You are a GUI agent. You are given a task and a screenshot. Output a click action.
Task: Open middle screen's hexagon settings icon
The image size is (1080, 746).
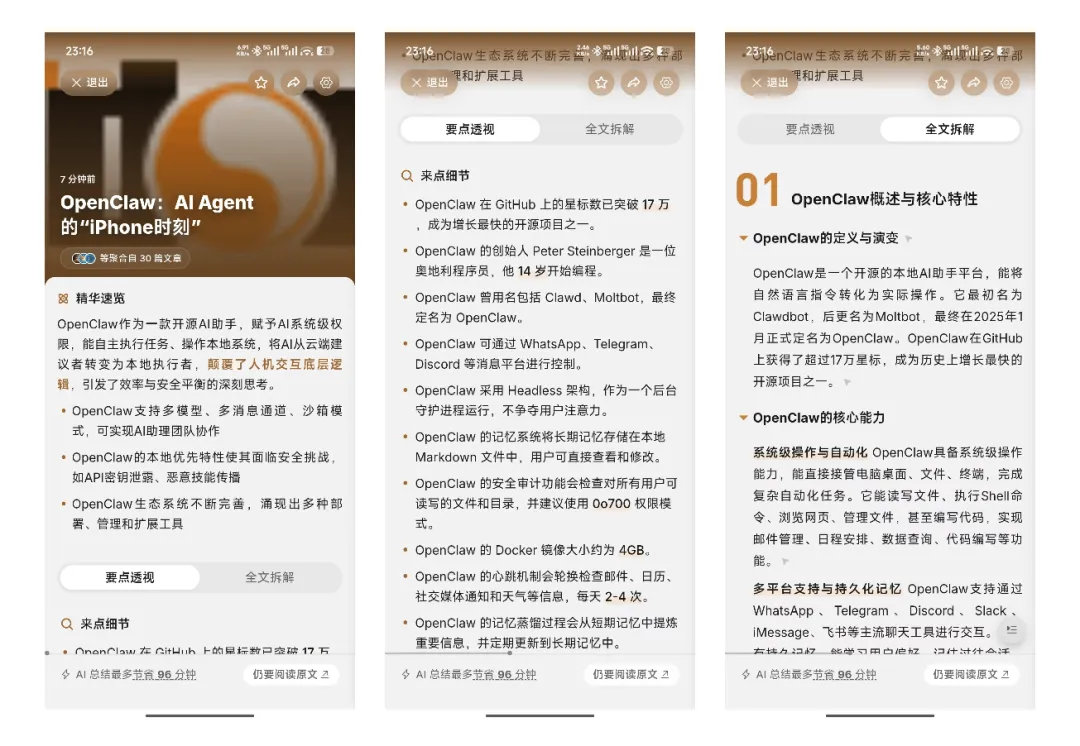tap(666, 83)
